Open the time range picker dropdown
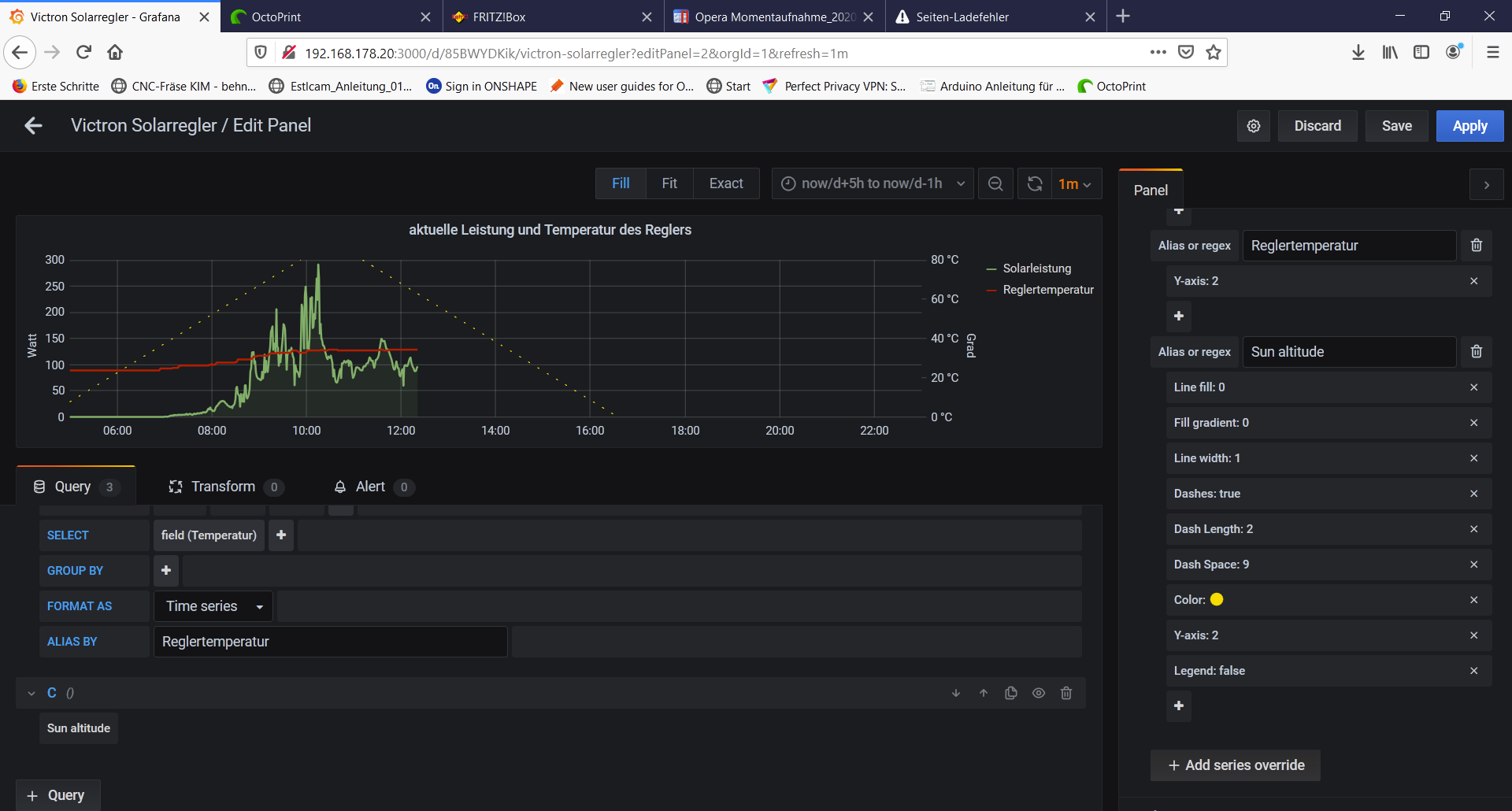Screen dimensions: 1512x811 tap(873, 183)
